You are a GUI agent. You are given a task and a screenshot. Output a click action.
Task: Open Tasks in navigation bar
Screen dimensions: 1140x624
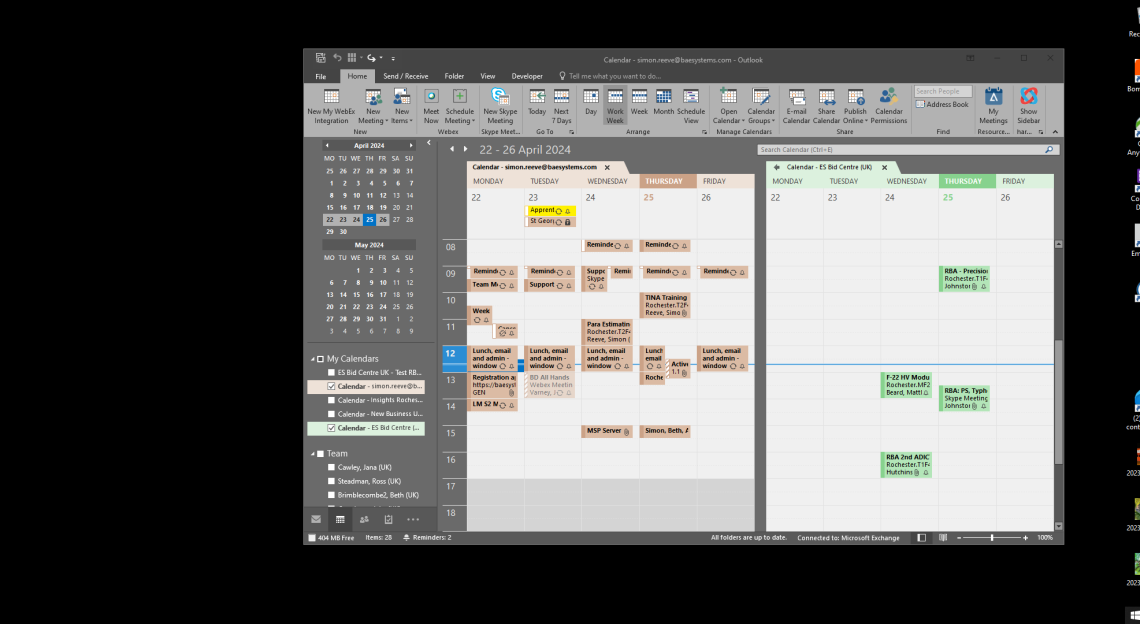(388, 519)
